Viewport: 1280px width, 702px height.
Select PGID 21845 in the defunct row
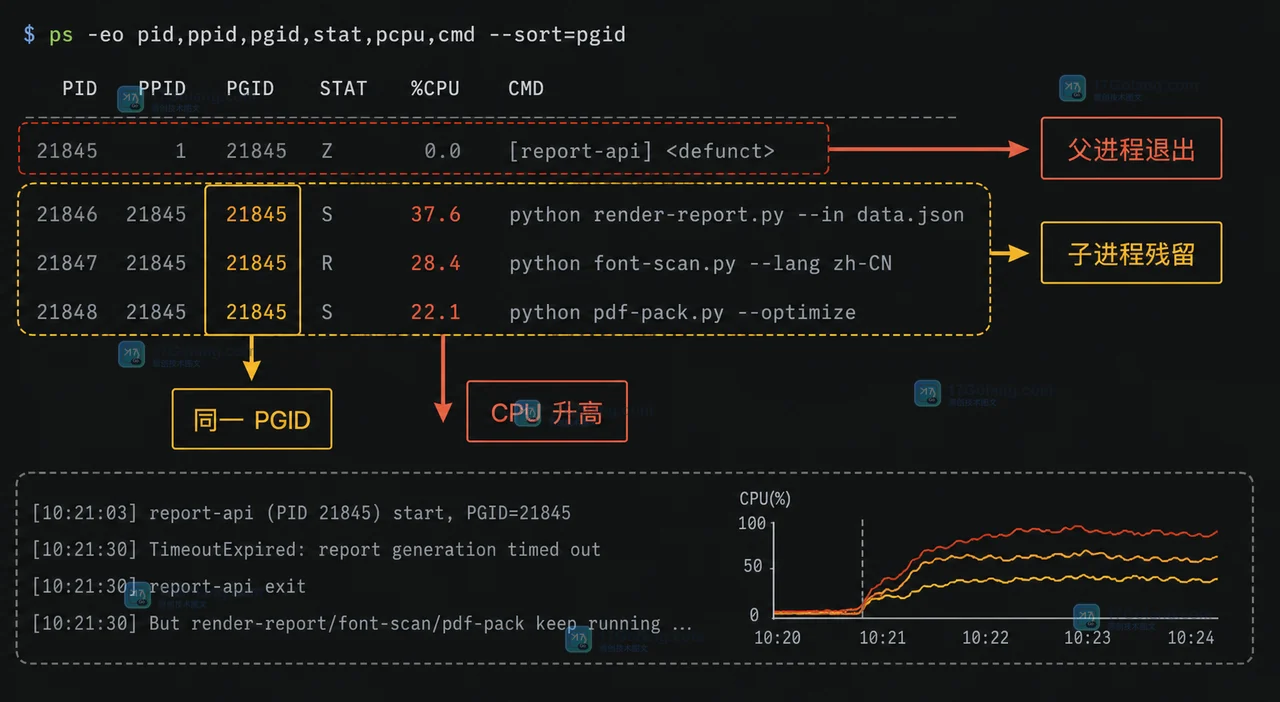pos(256,151)
